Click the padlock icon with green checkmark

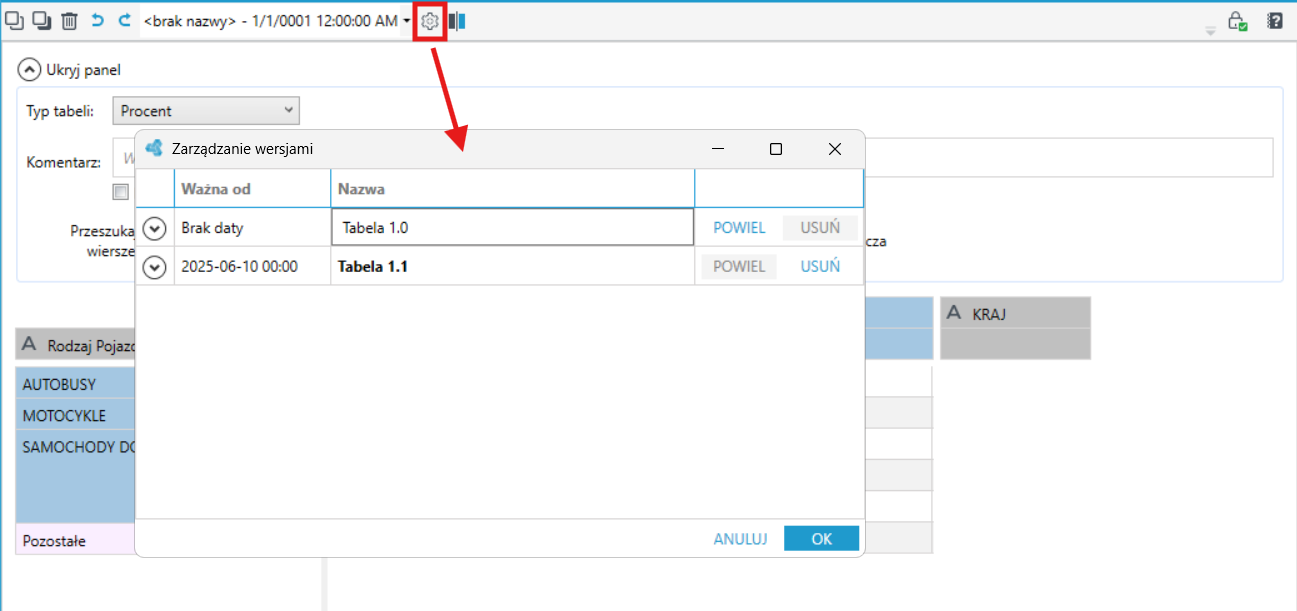pos(1238,21)
